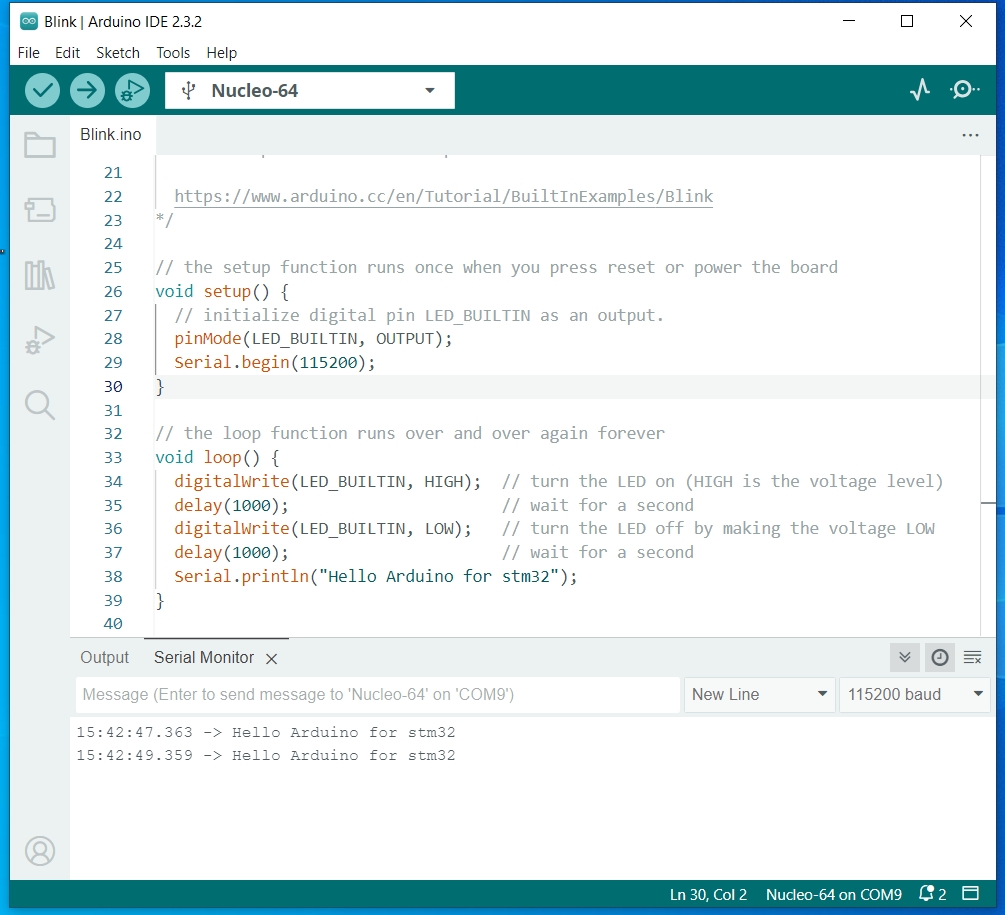Viewport: 1005px width, 915px height.
Task: Open the notifications bell in status bar
Action: tap(933, 893)
